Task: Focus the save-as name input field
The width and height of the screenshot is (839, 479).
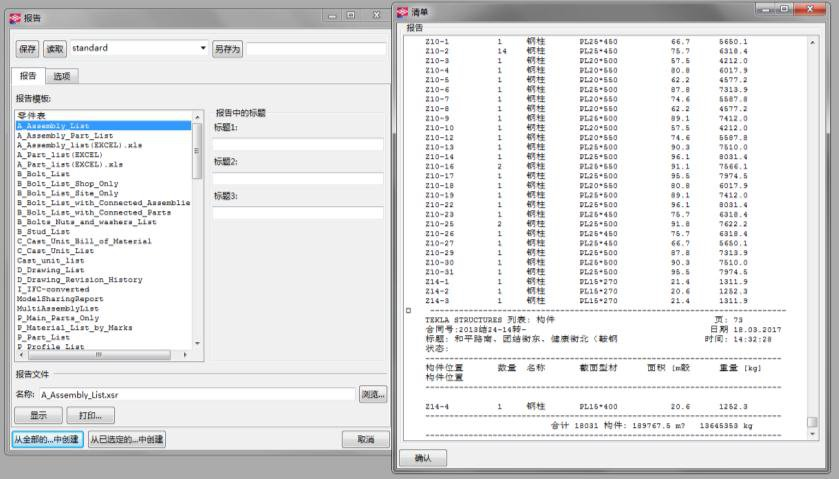Action: point(316,49)
